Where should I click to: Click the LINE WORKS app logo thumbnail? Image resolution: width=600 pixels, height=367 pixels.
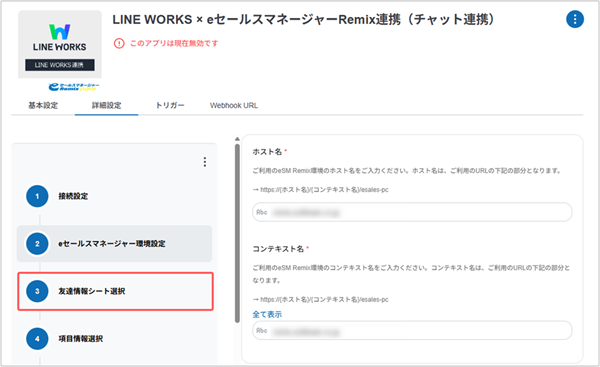[x=60, y=44]
